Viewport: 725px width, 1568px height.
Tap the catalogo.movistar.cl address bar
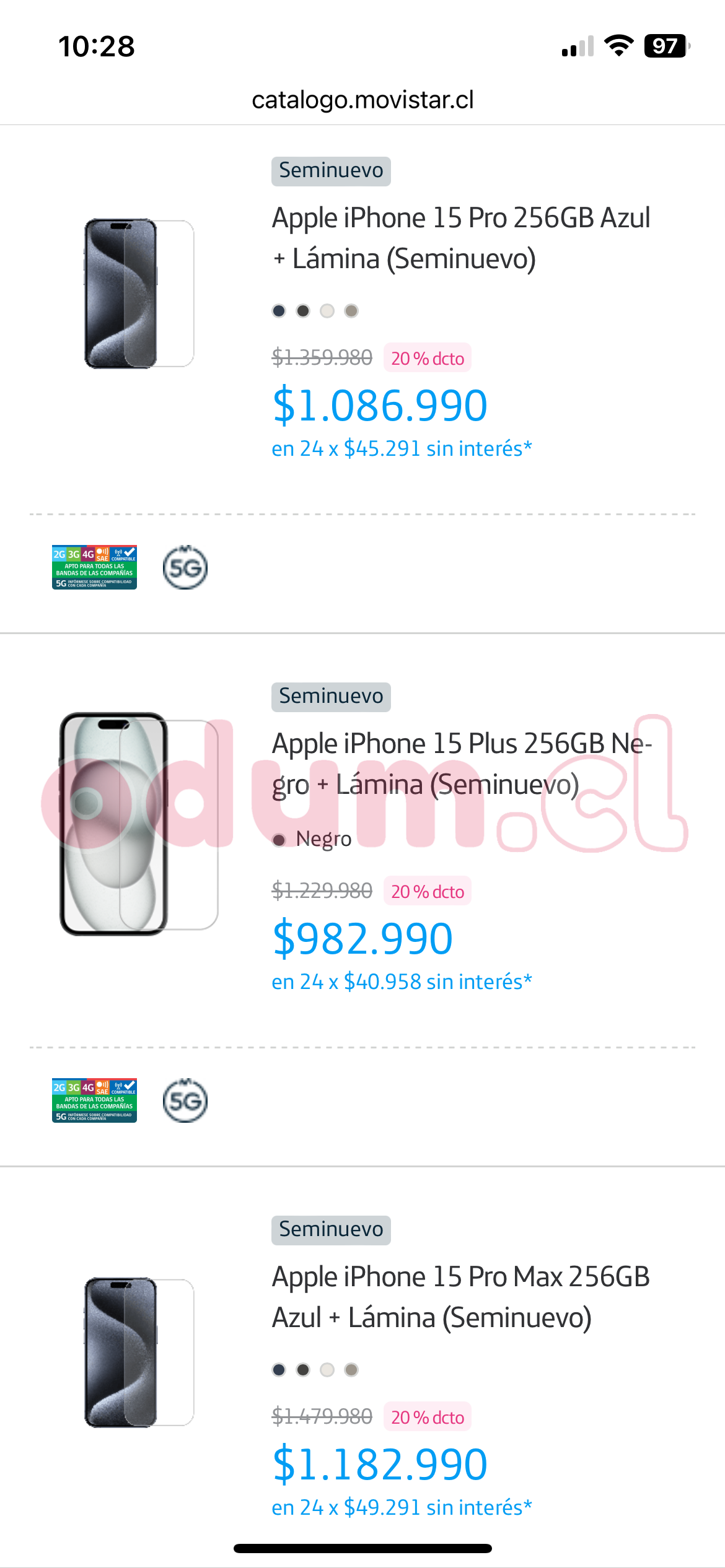[362, 100]
